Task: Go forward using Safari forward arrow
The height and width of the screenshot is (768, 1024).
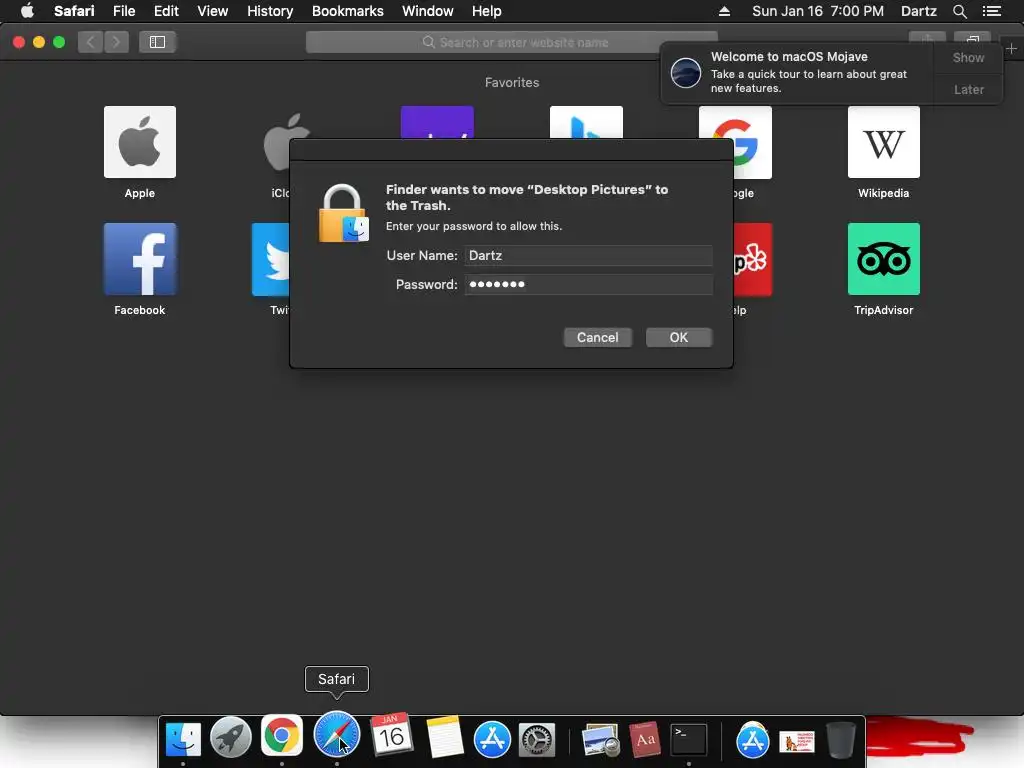Action: 116,42
